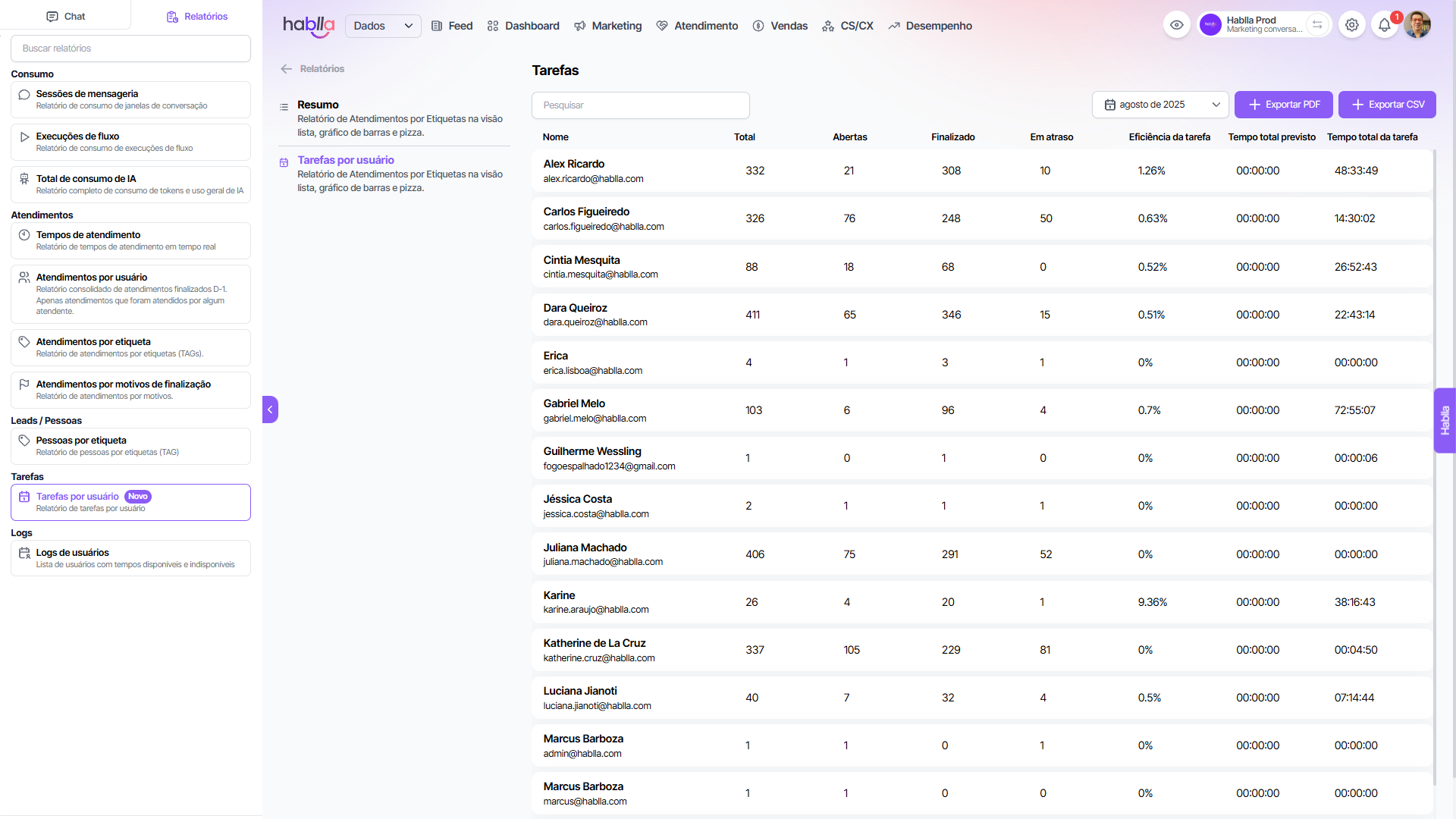Open the Logs de usuários report

[x=130, y=558]
